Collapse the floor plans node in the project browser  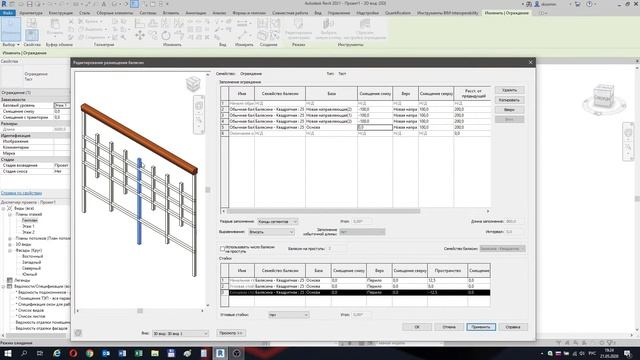pos(10,214)
